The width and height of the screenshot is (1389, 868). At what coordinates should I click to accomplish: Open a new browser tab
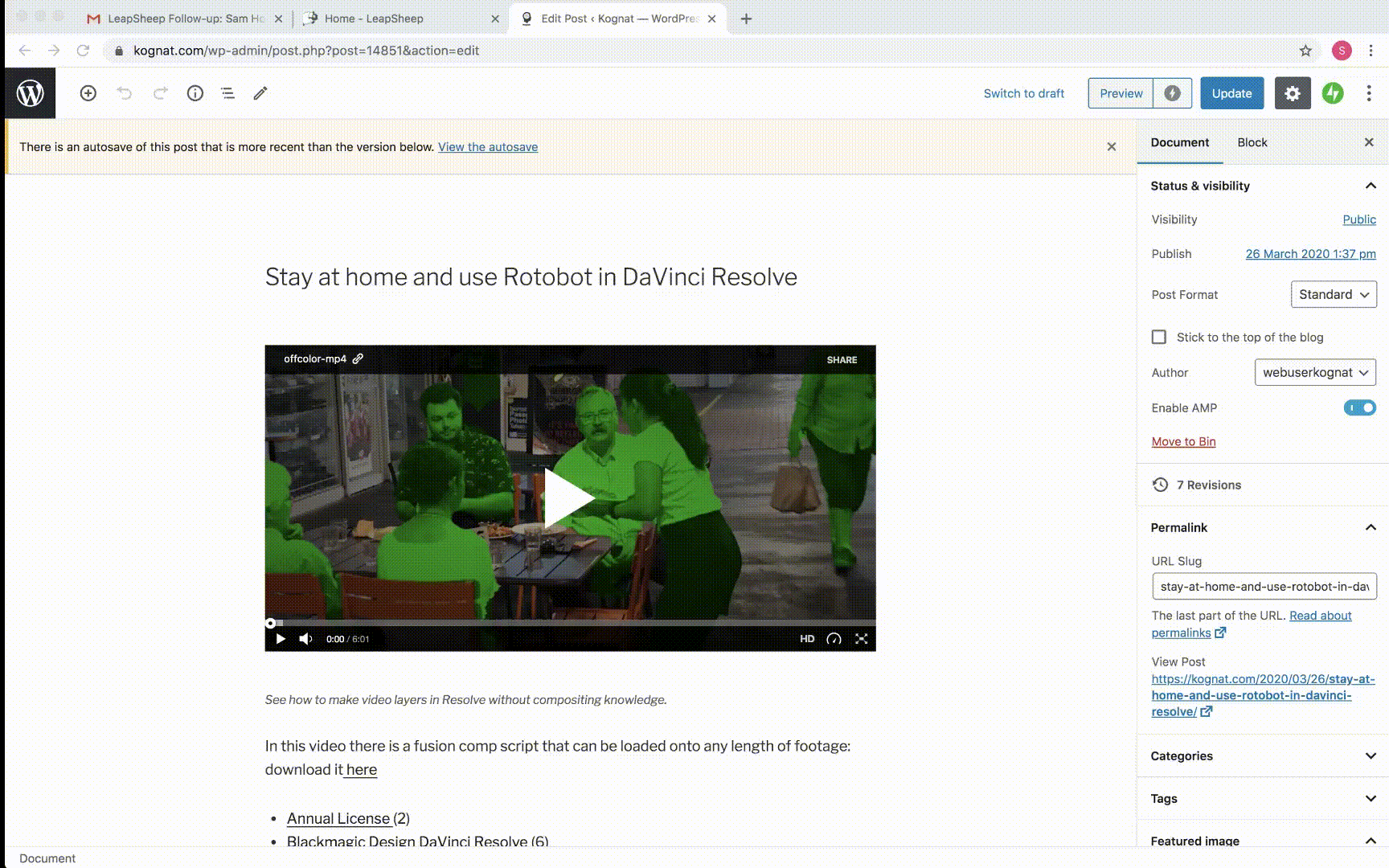click(x=746, y=18)
